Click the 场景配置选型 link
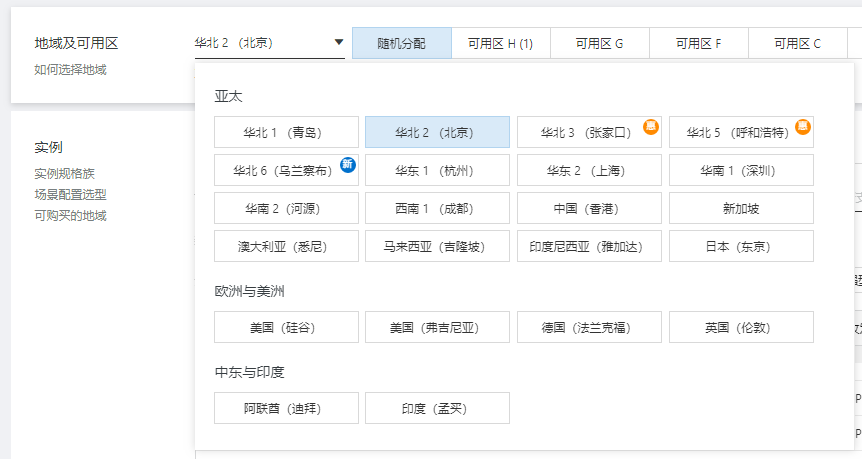The height and width of the screenshot is (459, 862). point(70,194)
